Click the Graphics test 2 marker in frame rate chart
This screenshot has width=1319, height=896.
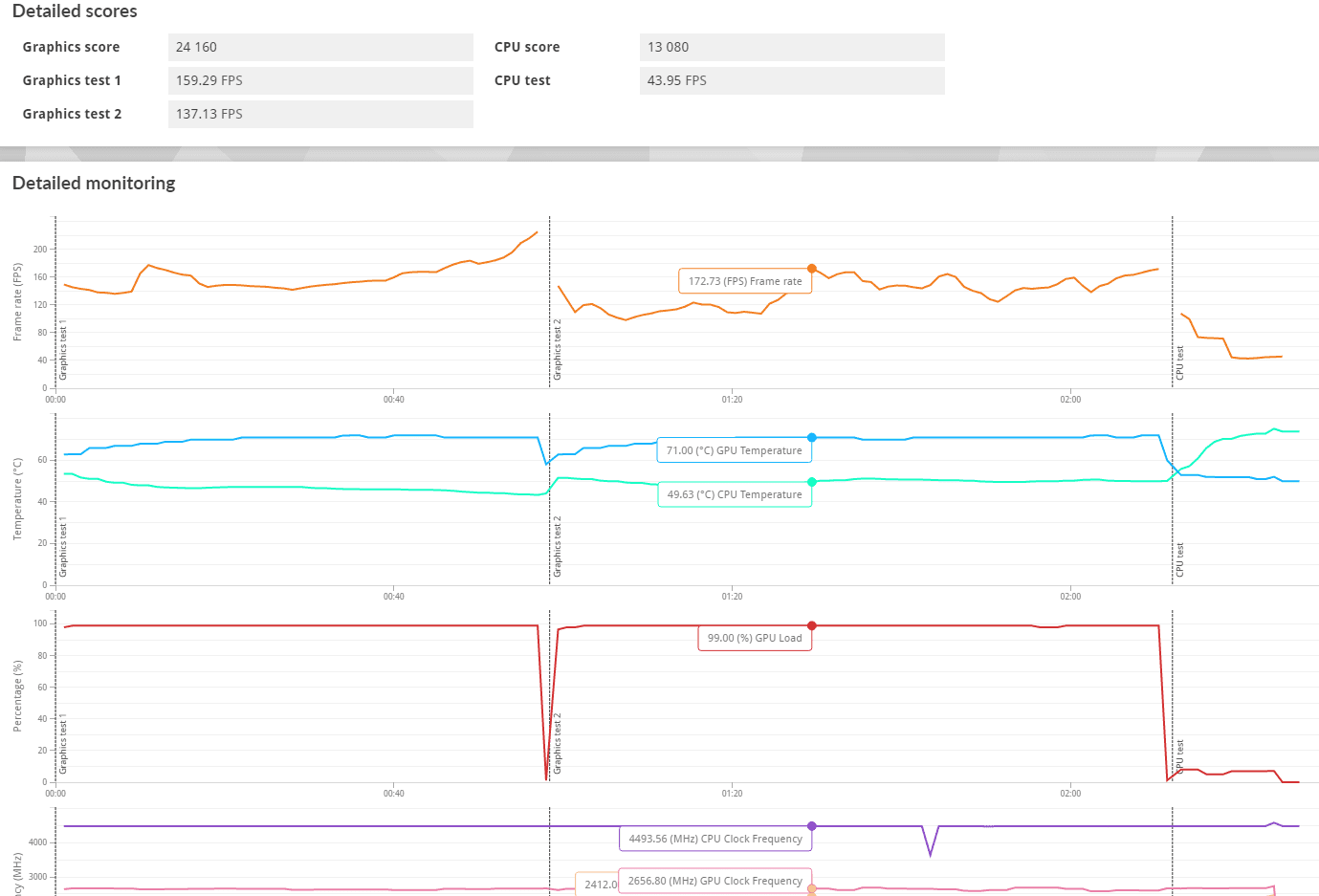pos(558,350)
